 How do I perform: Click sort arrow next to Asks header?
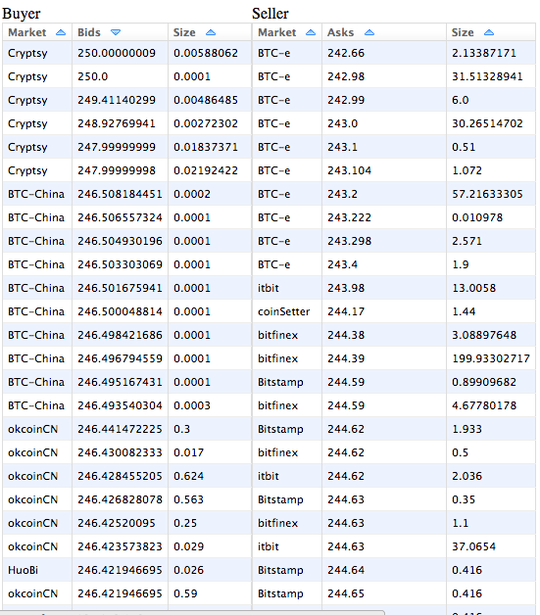(369, 33)
